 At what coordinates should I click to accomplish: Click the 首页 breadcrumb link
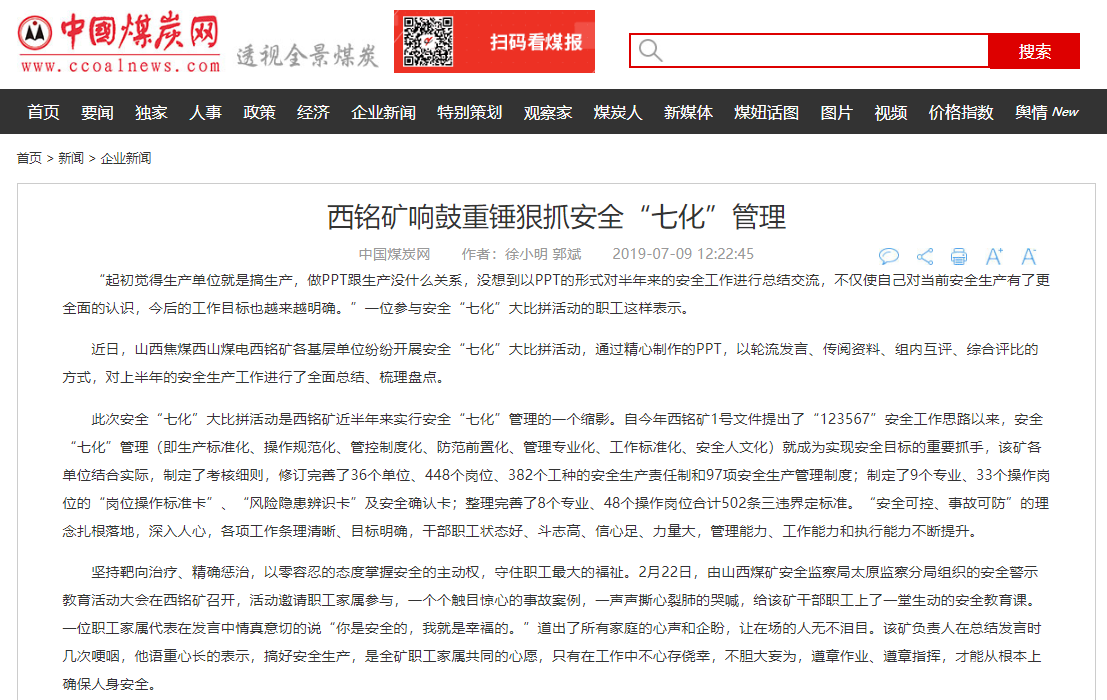tap(29, 158)
